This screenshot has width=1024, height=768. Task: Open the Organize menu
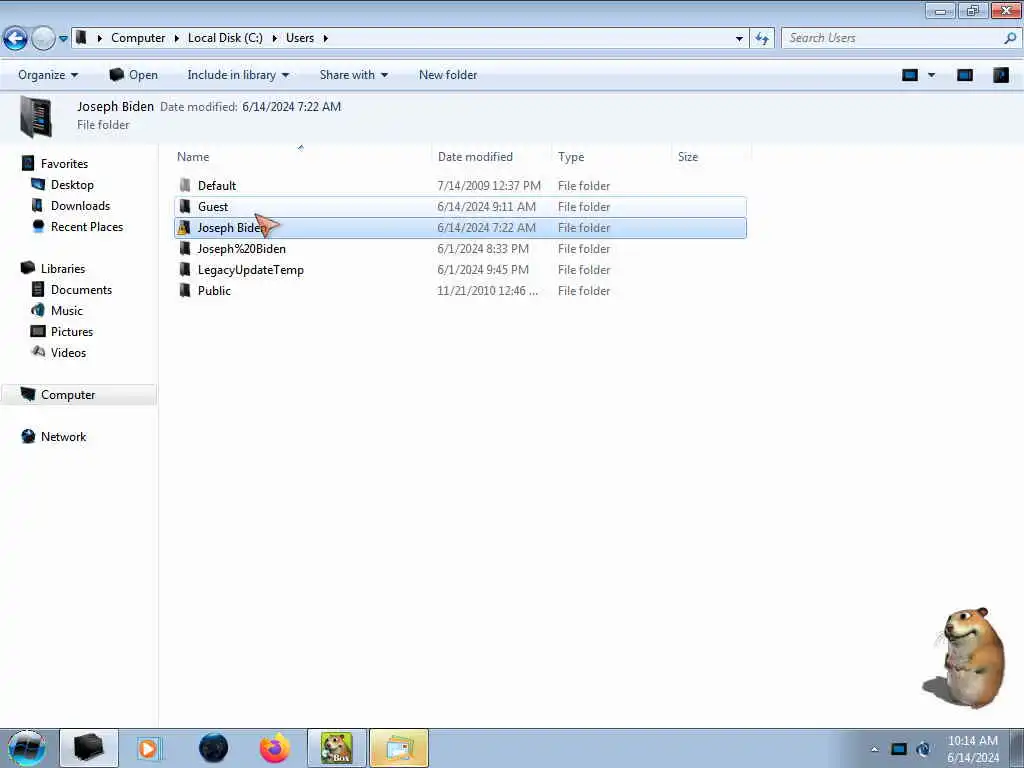tap(48, 75)
